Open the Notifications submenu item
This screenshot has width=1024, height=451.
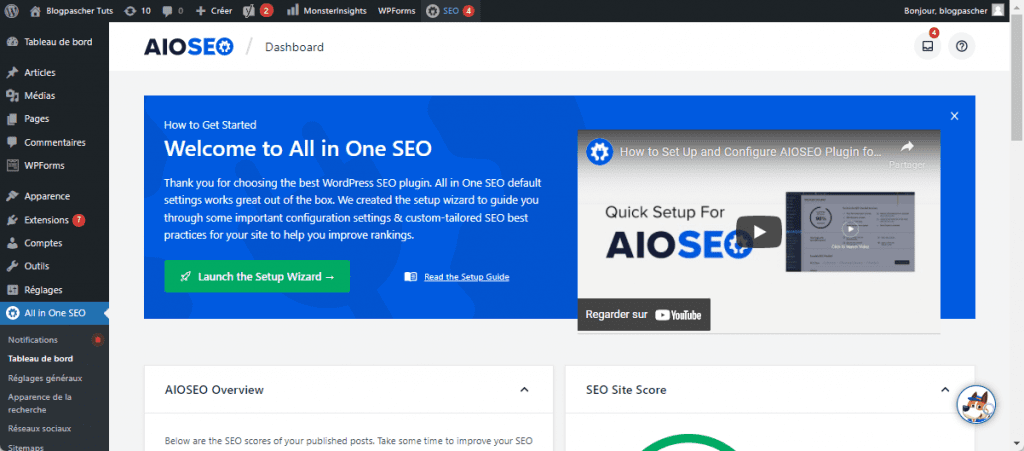coord(33,340)
